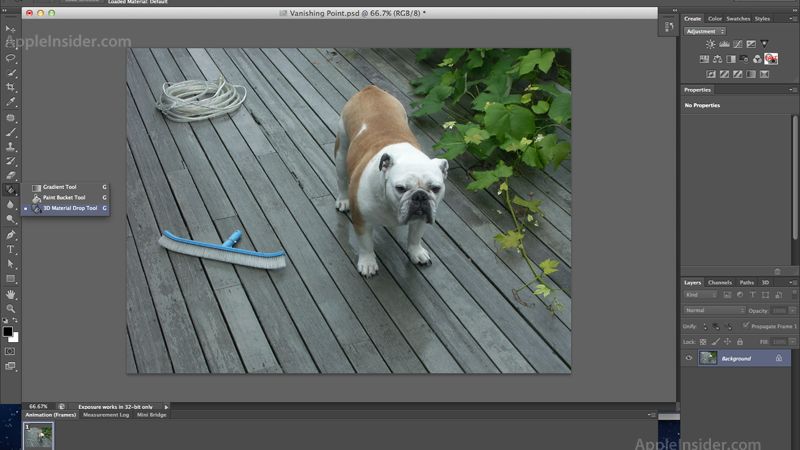Select the Move tool in the toolbar
Screen dimensions: 800x450
click(x=10, y=29)
